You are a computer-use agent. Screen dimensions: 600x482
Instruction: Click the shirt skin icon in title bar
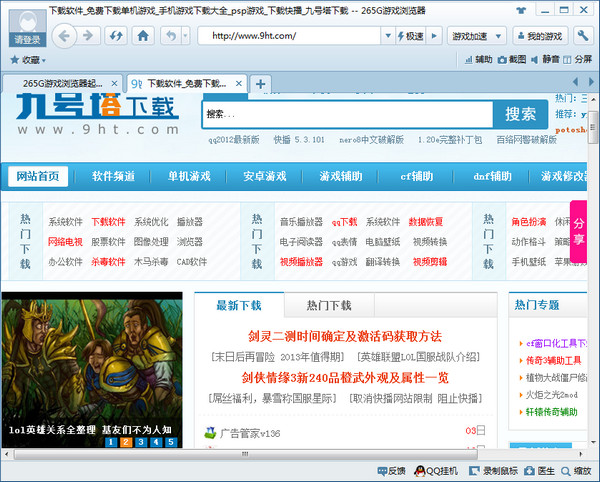coord(521,10)
